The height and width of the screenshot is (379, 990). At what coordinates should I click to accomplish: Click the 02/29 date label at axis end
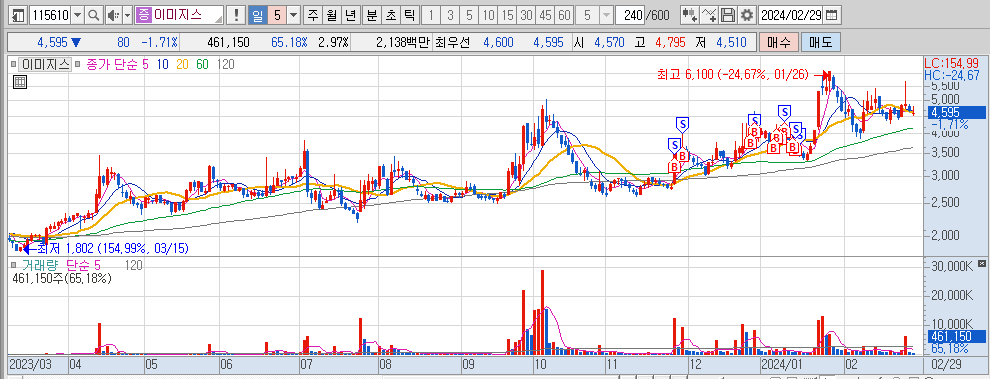click(945, 365)
